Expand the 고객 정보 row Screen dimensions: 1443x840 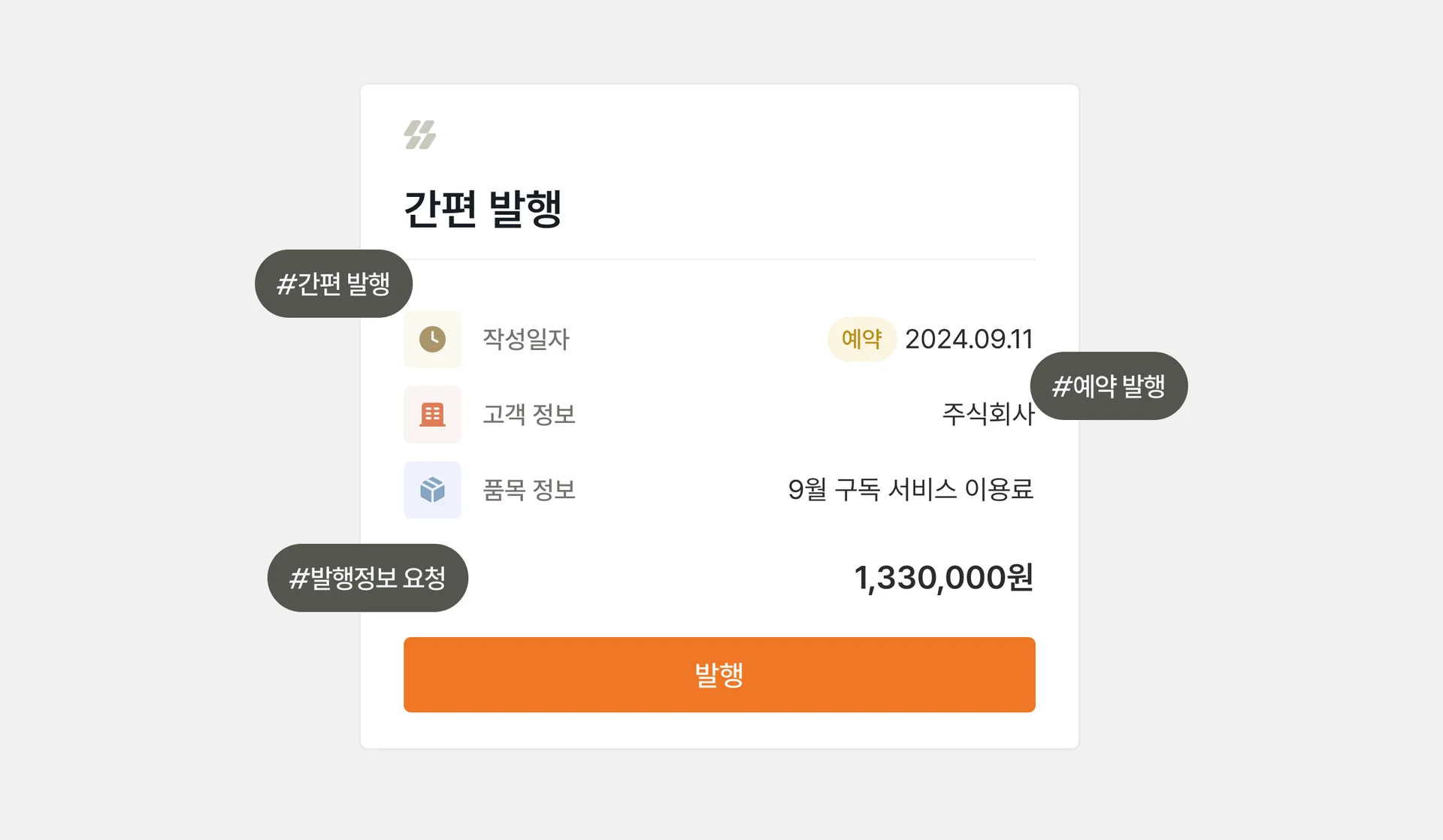[528, 414]
